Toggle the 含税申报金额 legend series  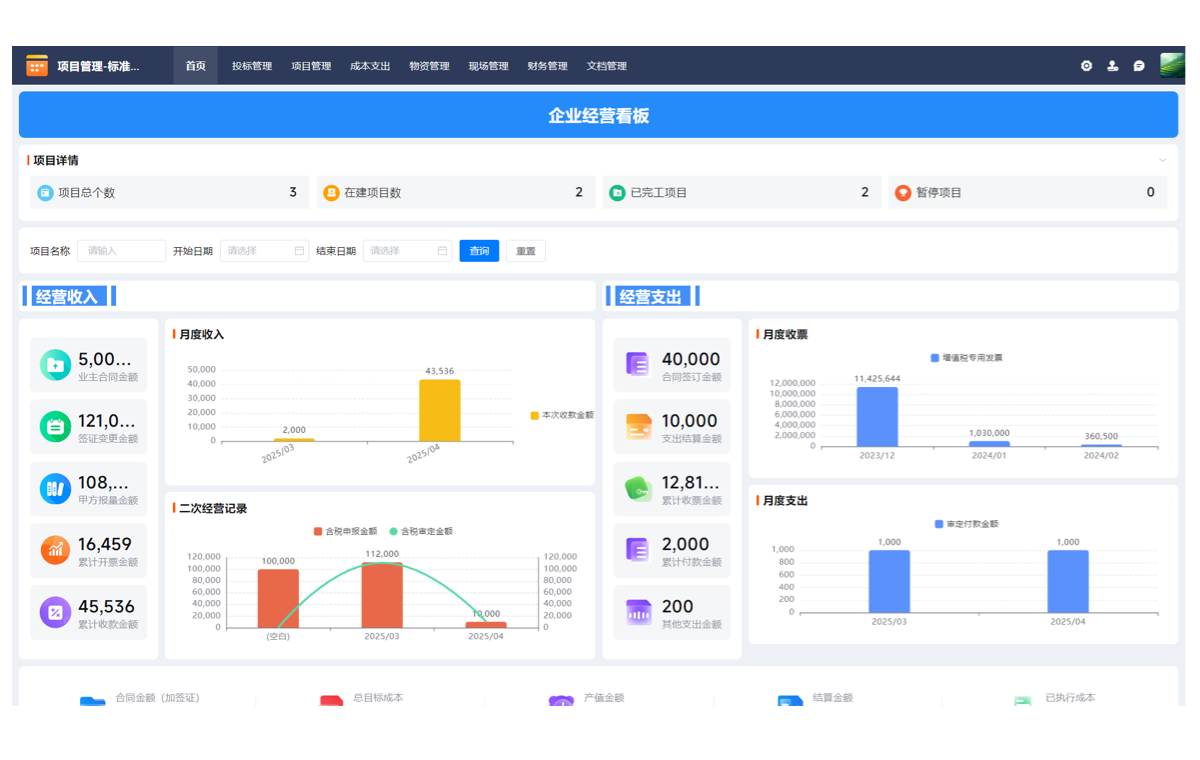[345, 531]
